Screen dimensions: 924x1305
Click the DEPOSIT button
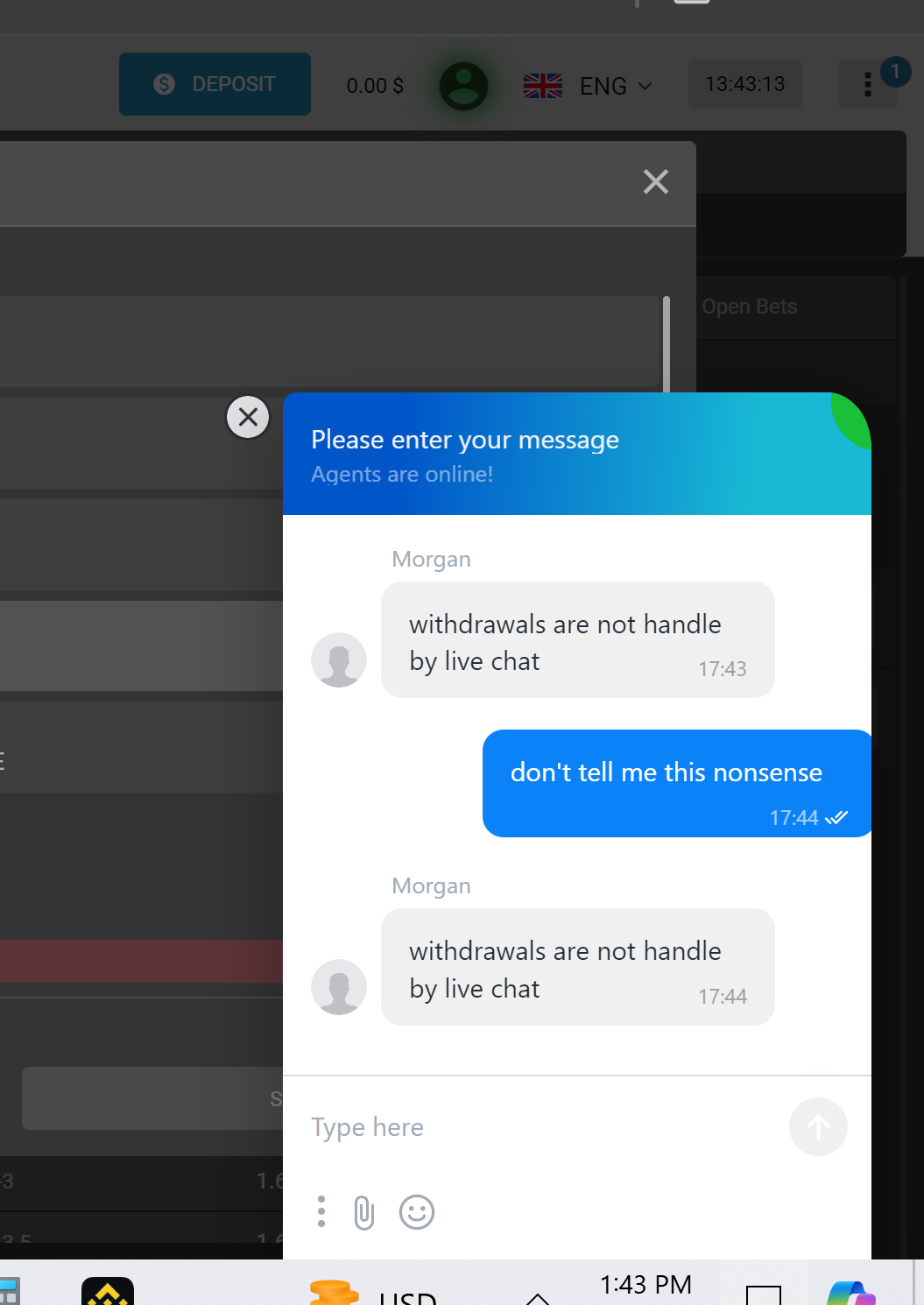pyautogui.click(x=215, y=84)
